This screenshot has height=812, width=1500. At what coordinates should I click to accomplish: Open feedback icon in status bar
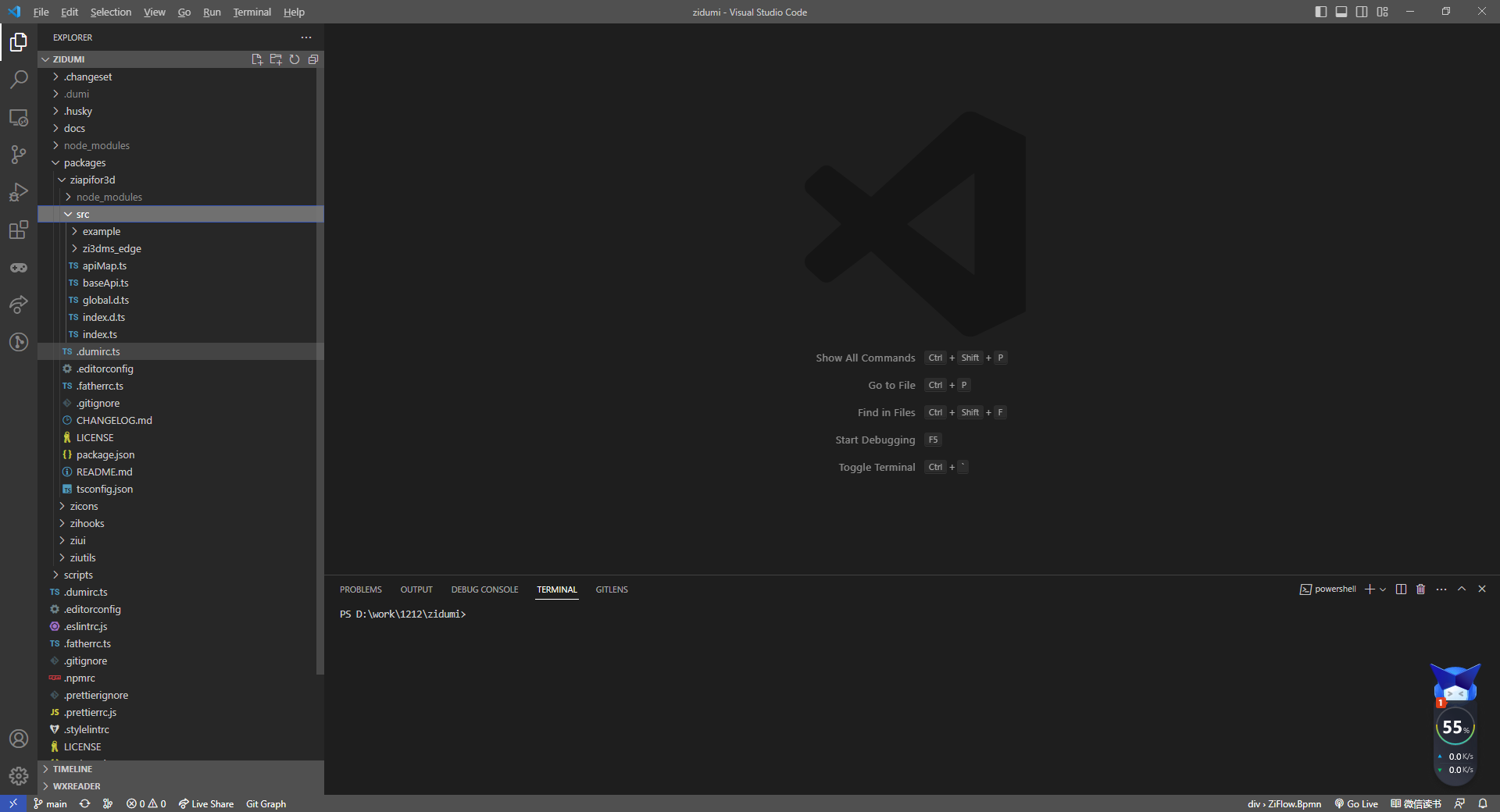1459,803
